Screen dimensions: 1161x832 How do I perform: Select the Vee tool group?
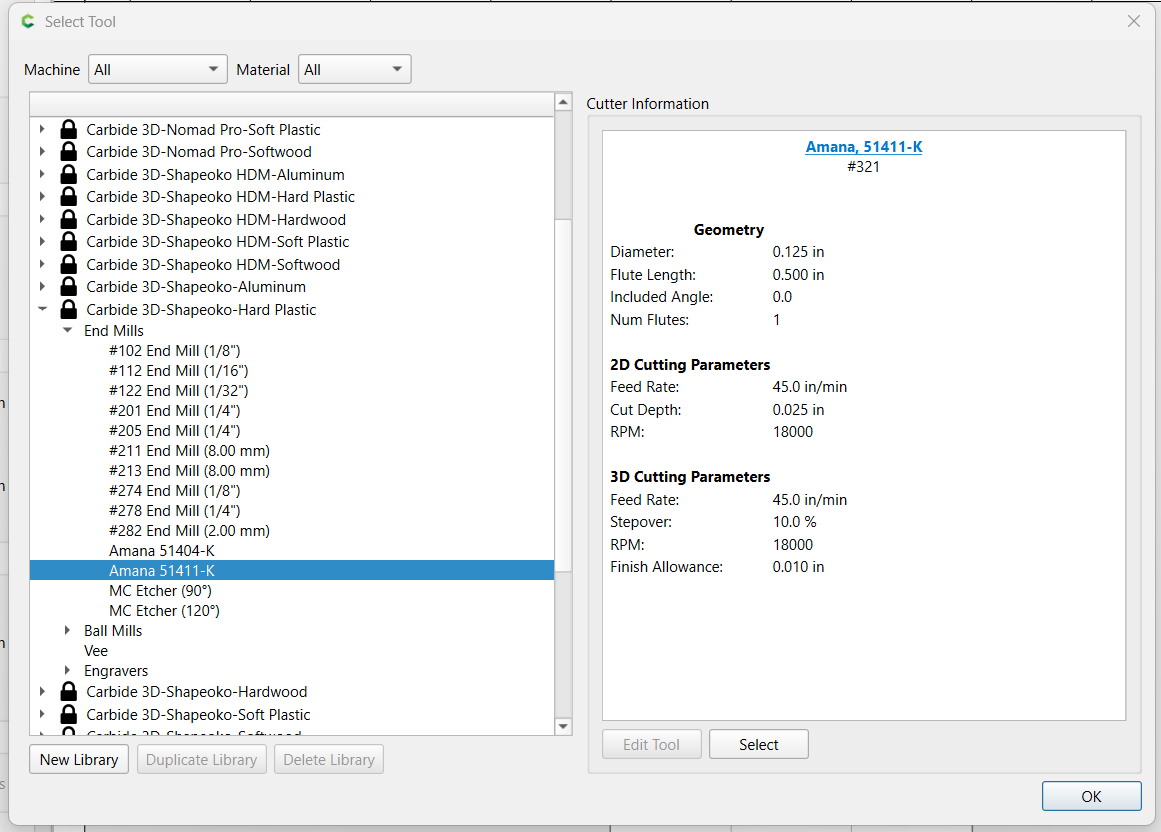(96, 651)
